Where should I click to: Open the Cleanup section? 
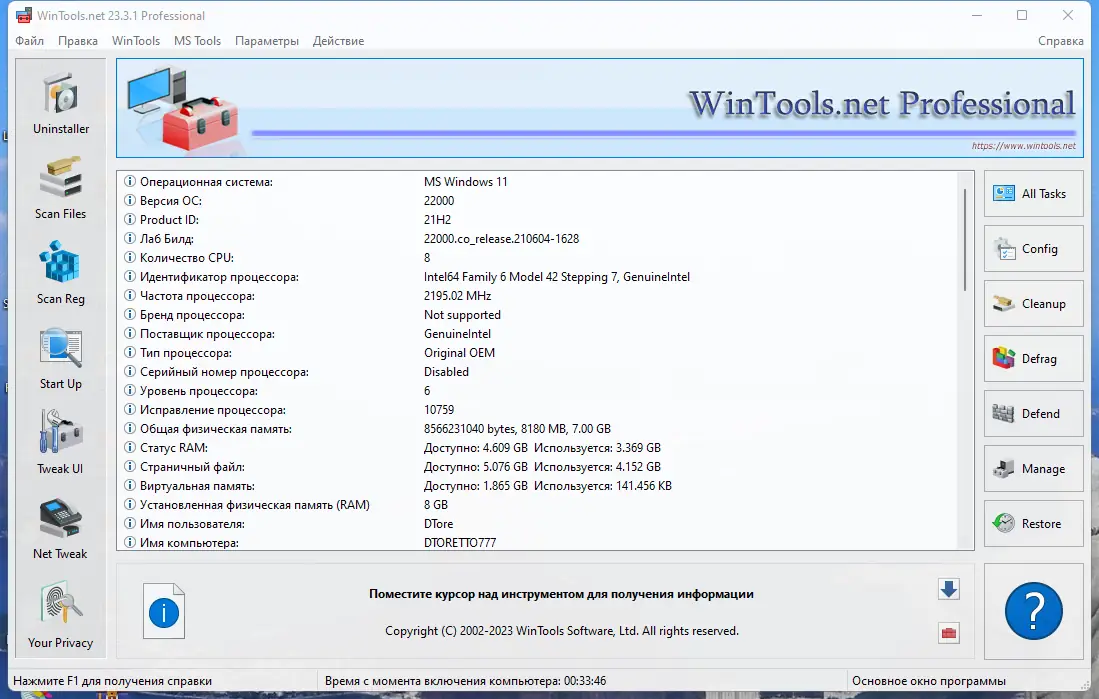pos(1034,304)
